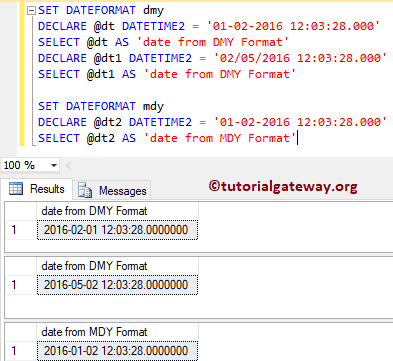Viewport: 393px width, 361px height.
Task: Collapse the SQL code block outline toggle
Action: (x=31, y=11)
